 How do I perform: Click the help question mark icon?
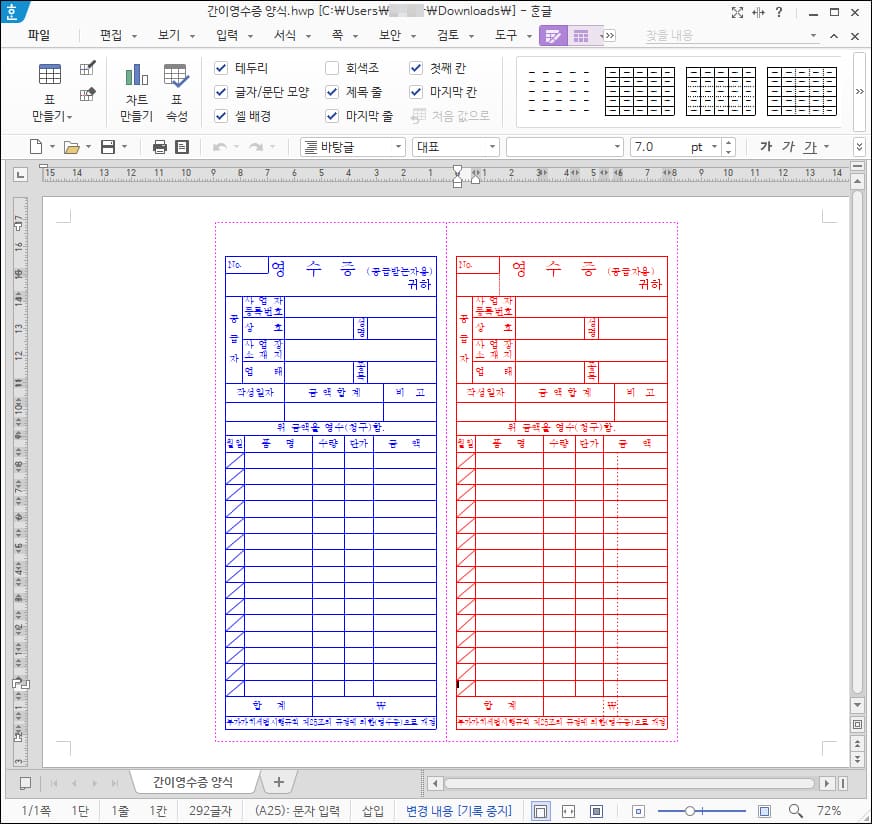tap(779, 12)
